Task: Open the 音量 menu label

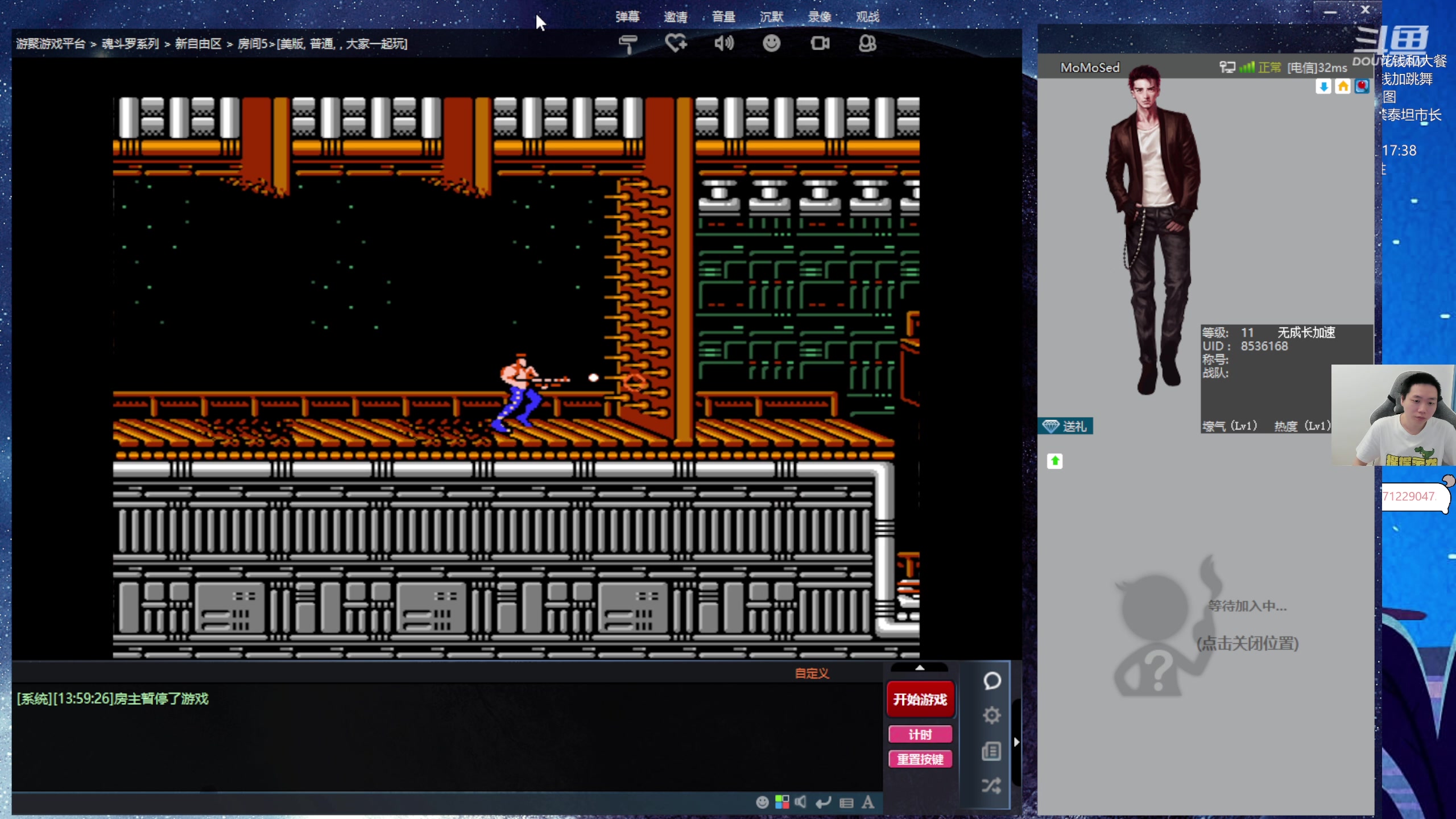Action: point(723,16)
